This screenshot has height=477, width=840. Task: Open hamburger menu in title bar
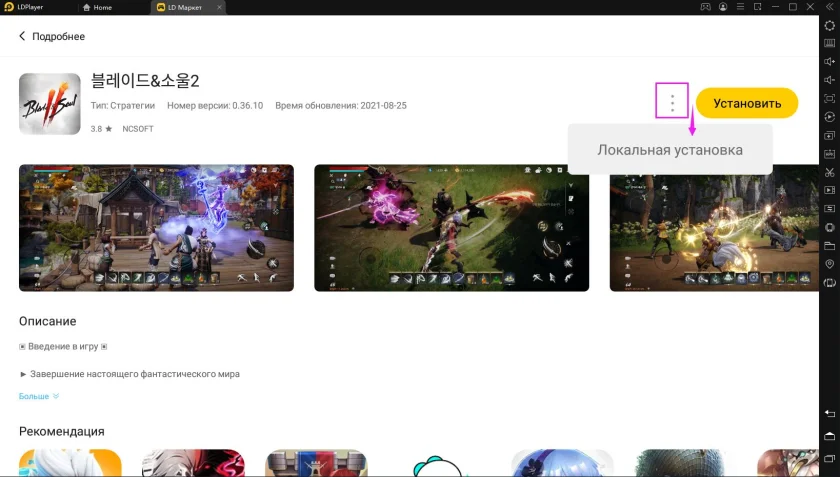tap(740, 7)
